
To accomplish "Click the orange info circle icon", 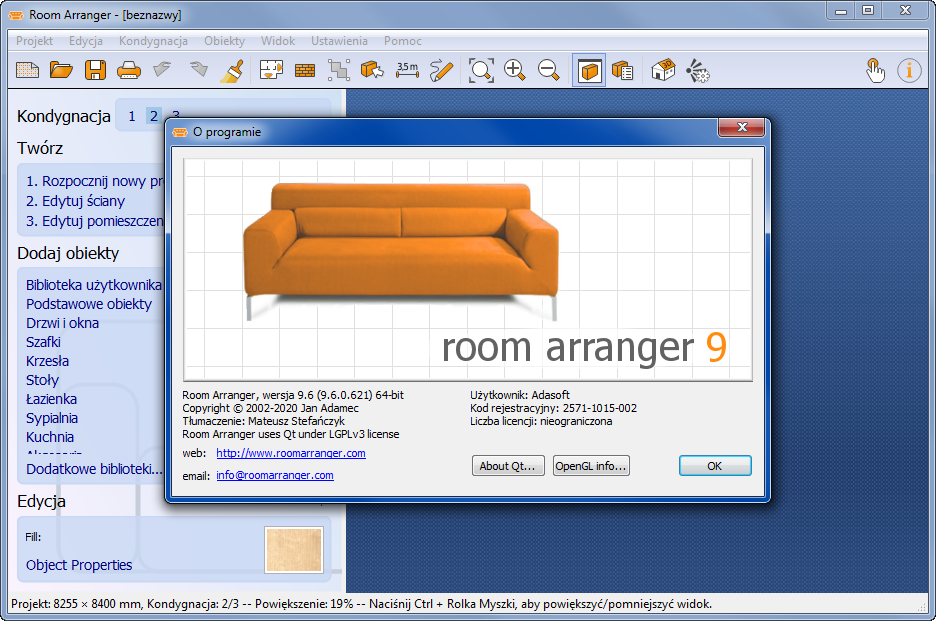I will click(909, 70).
